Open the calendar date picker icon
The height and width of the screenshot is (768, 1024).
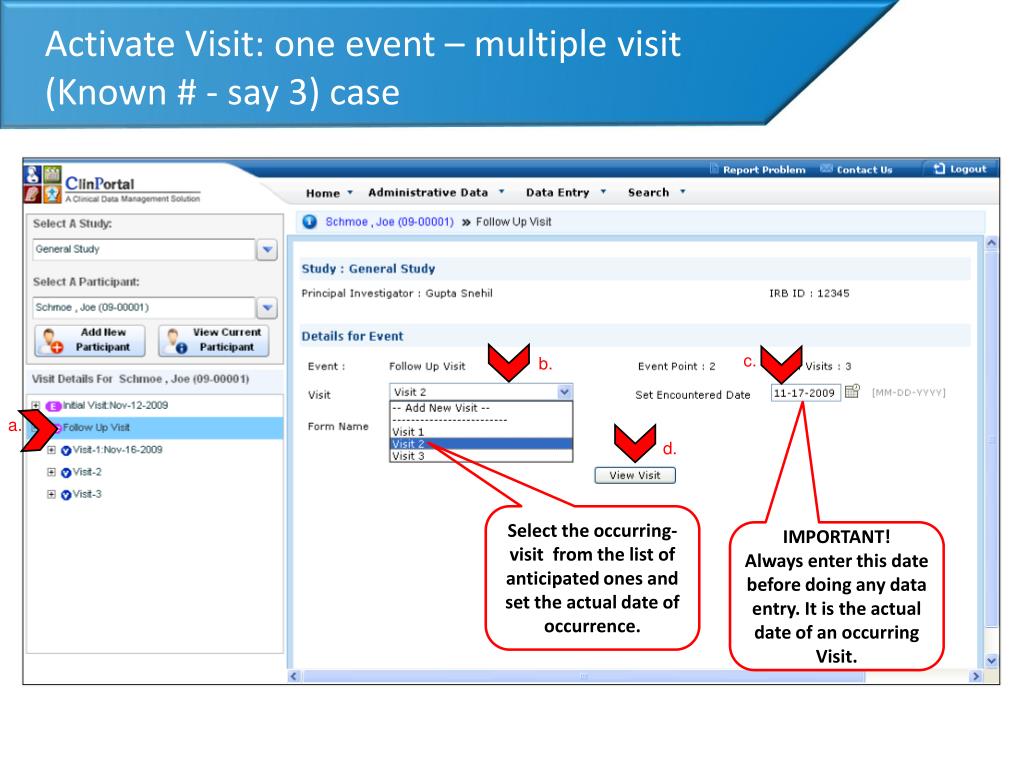[x=852, y=391]
